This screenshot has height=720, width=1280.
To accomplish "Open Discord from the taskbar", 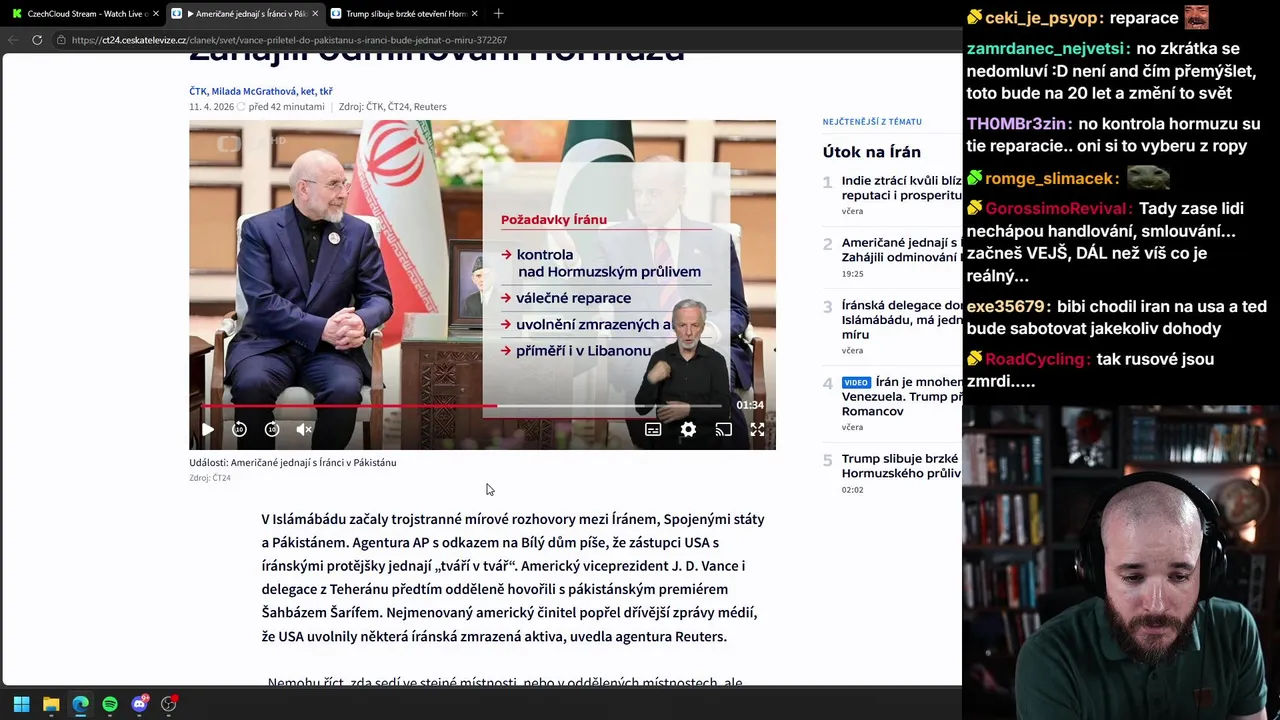I will pyautogui.click(x=139, y=704).
